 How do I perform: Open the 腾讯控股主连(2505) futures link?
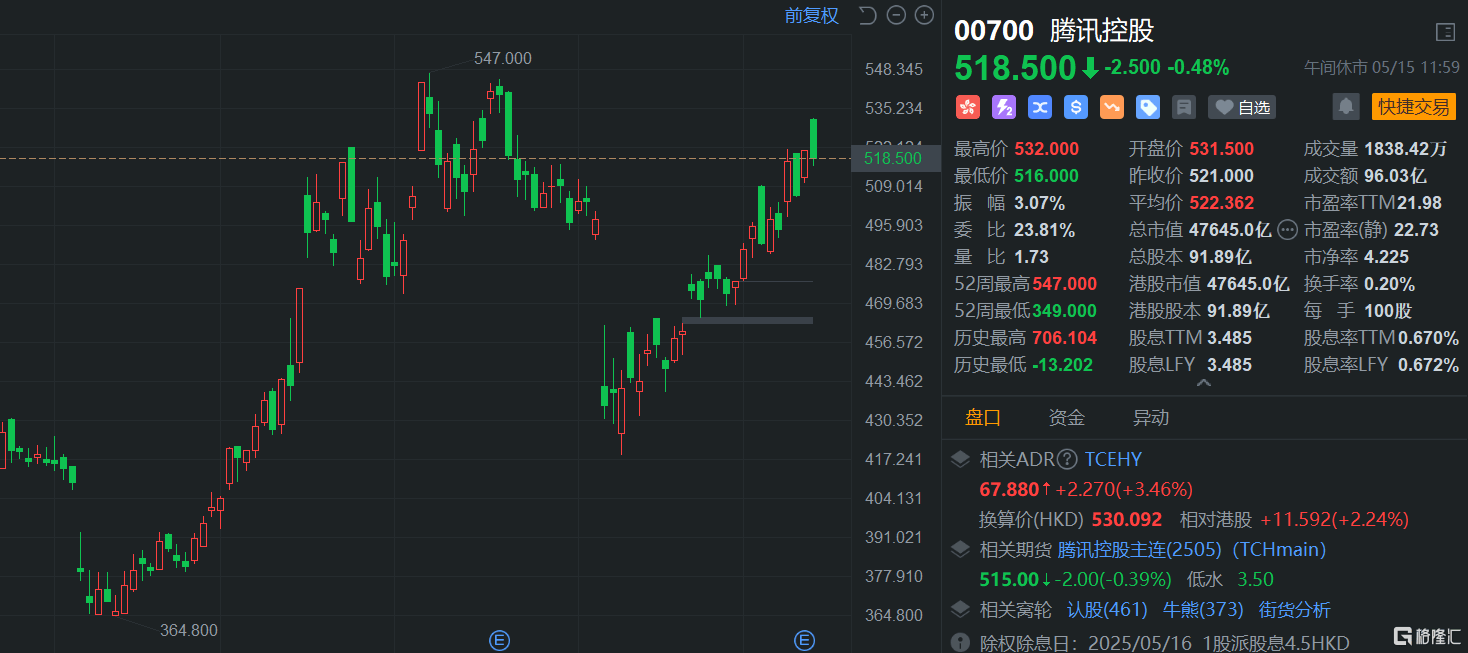1140,549
